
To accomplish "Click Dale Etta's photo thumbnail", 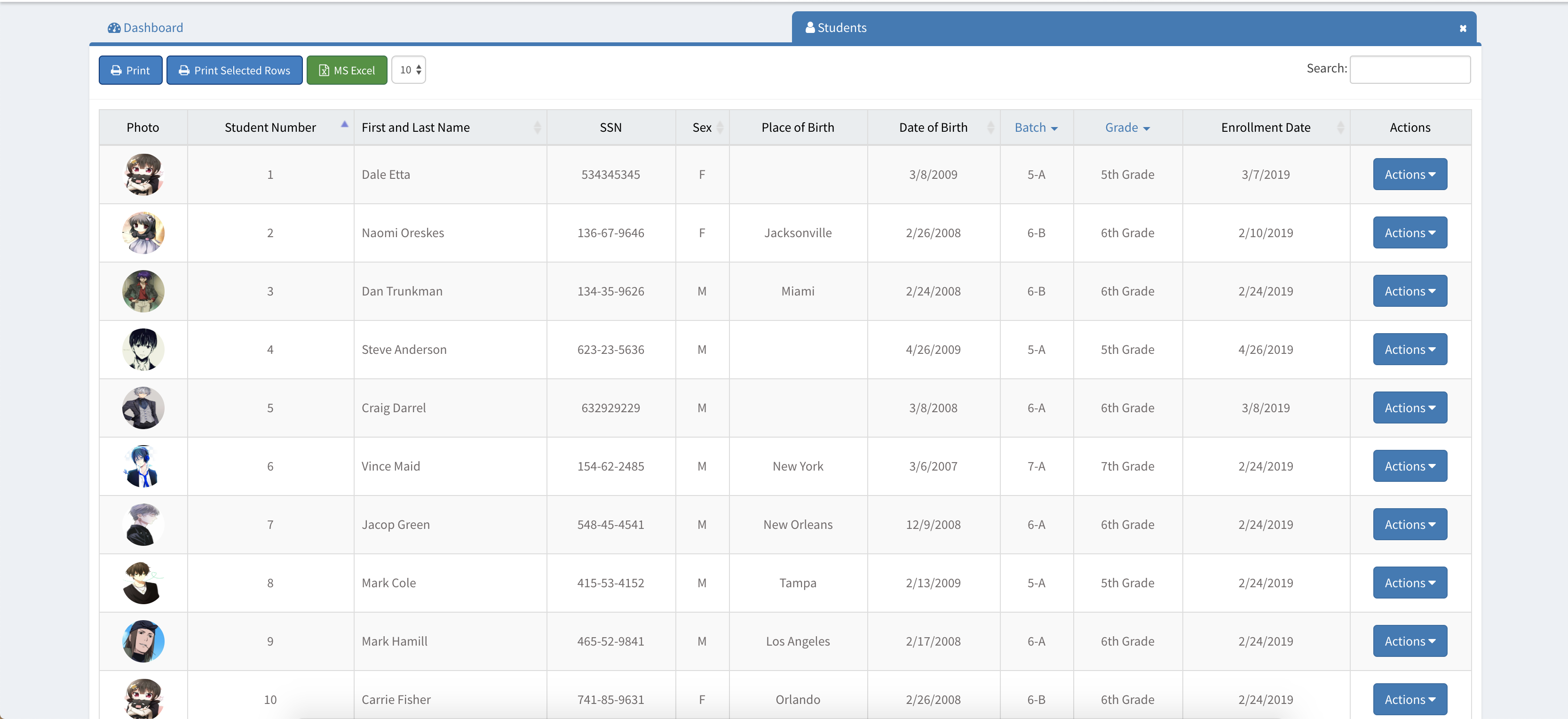I will (143, 174).
